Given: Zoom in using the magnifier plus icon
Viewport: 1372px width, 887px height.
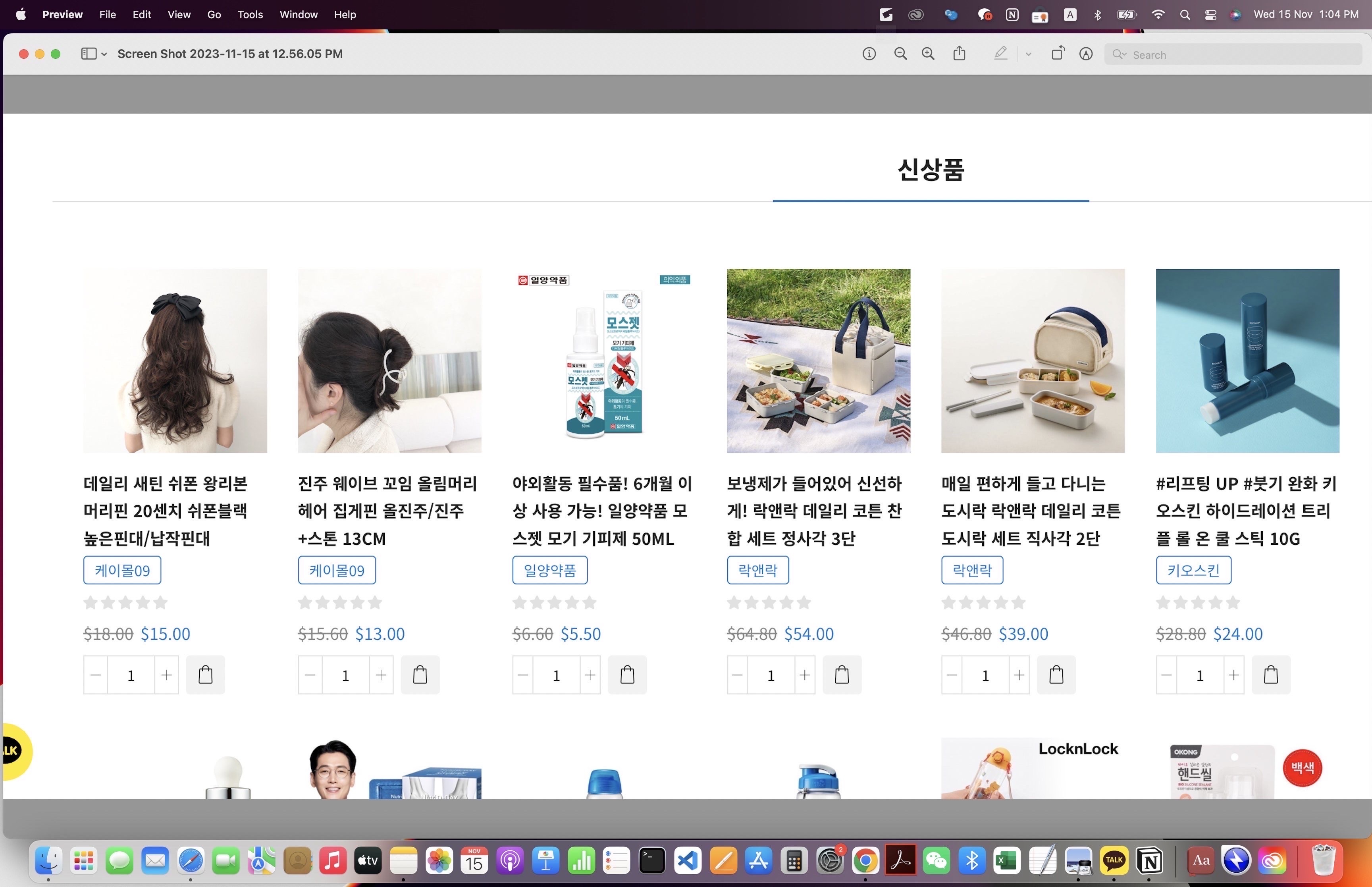Looking at the screenshot, I should pyautogui.click(x=928, y=54).
